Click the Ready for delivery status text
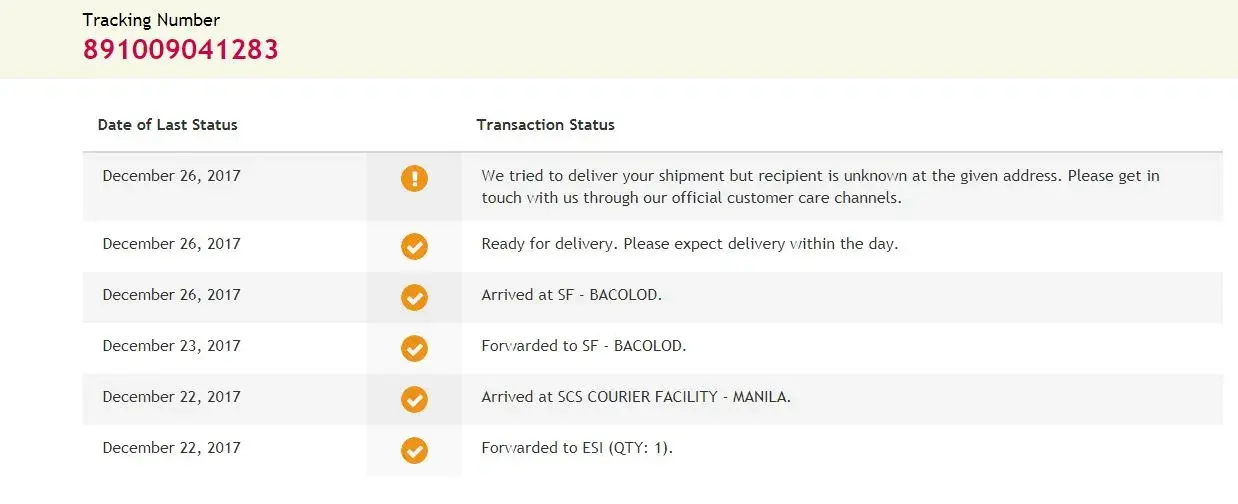This screenshot has width=1238, height=504. 689,244
